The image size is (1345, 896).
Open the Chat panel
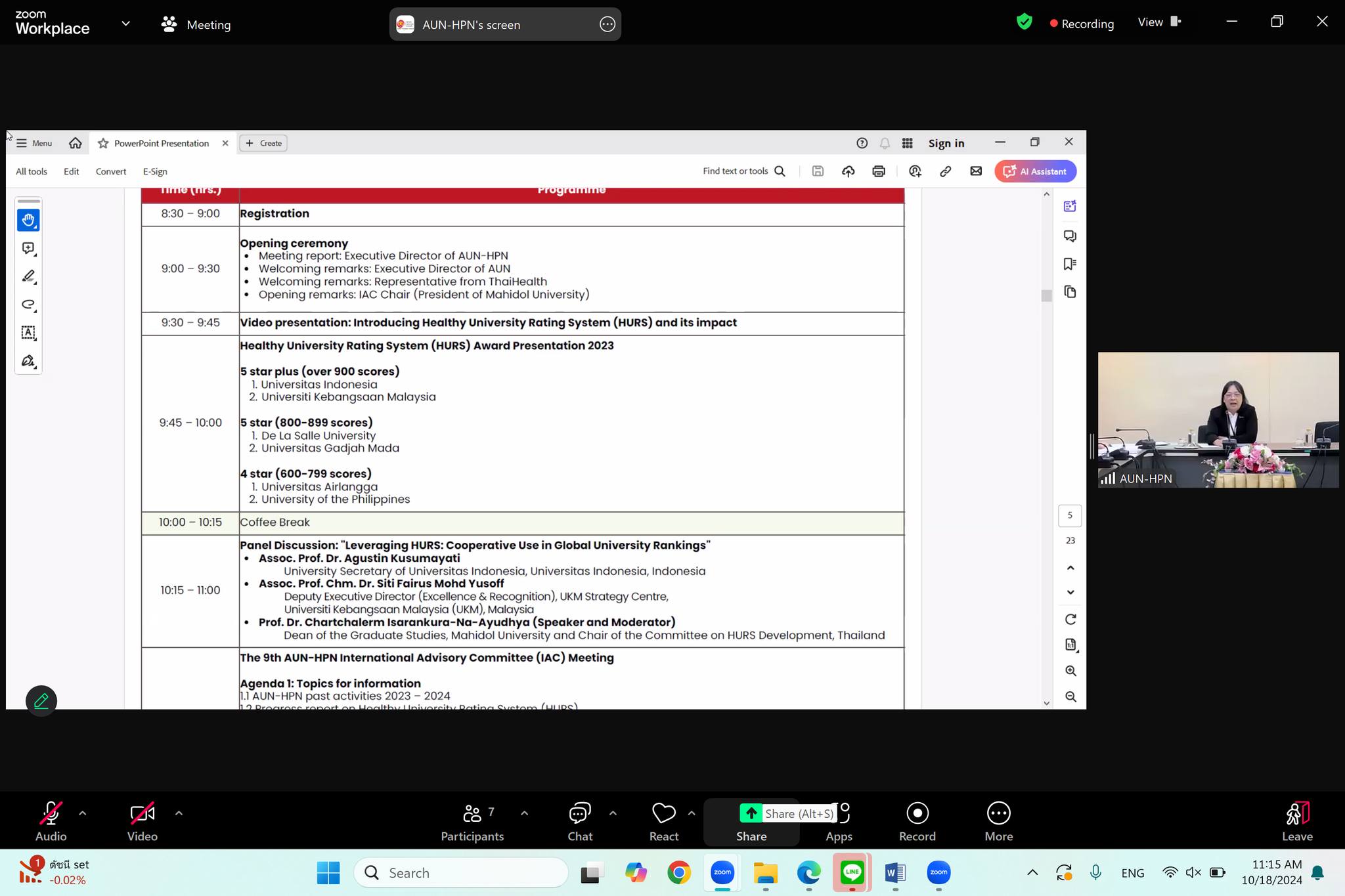[x=580, y=821]
